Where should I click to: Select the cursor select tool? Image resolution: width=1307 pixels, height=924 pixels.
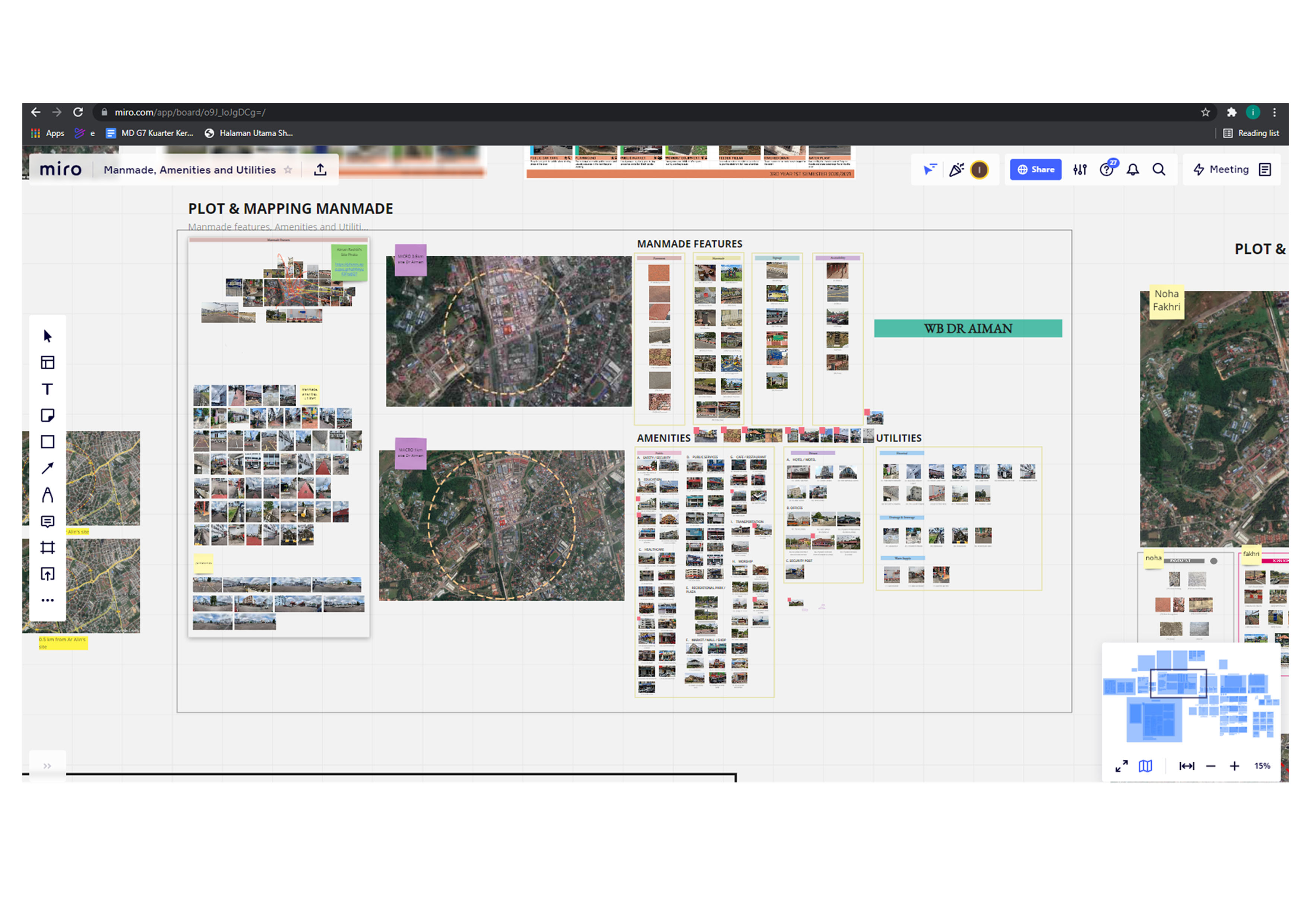click(x=47, y=336)
